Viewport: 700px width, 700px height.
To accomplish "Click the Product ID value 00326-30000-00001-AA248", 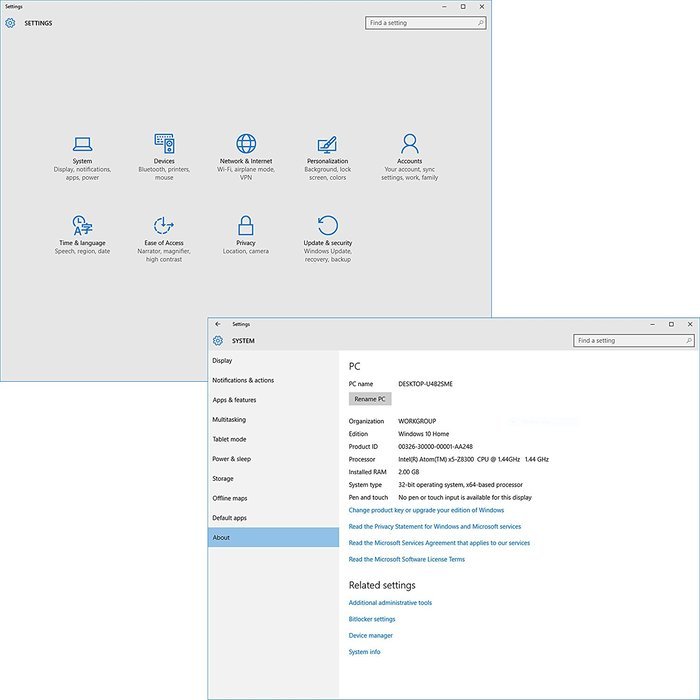I will pyautogui.click(x=435, y=446).
